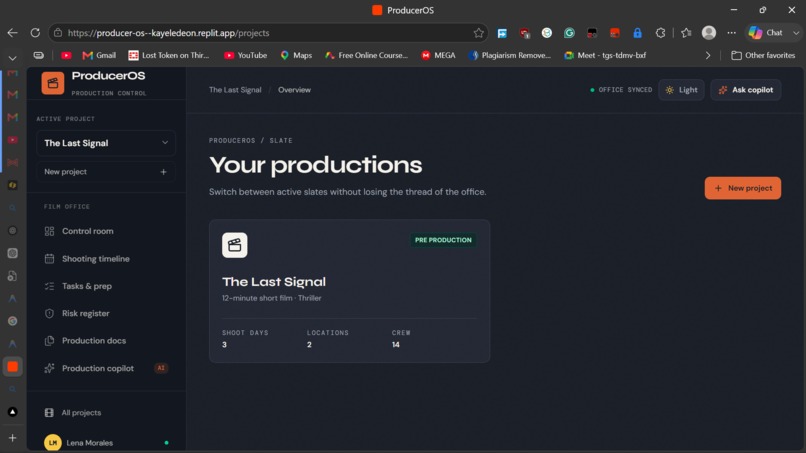Expand The Last Signal project dropdown

click(x=106, y=143)
